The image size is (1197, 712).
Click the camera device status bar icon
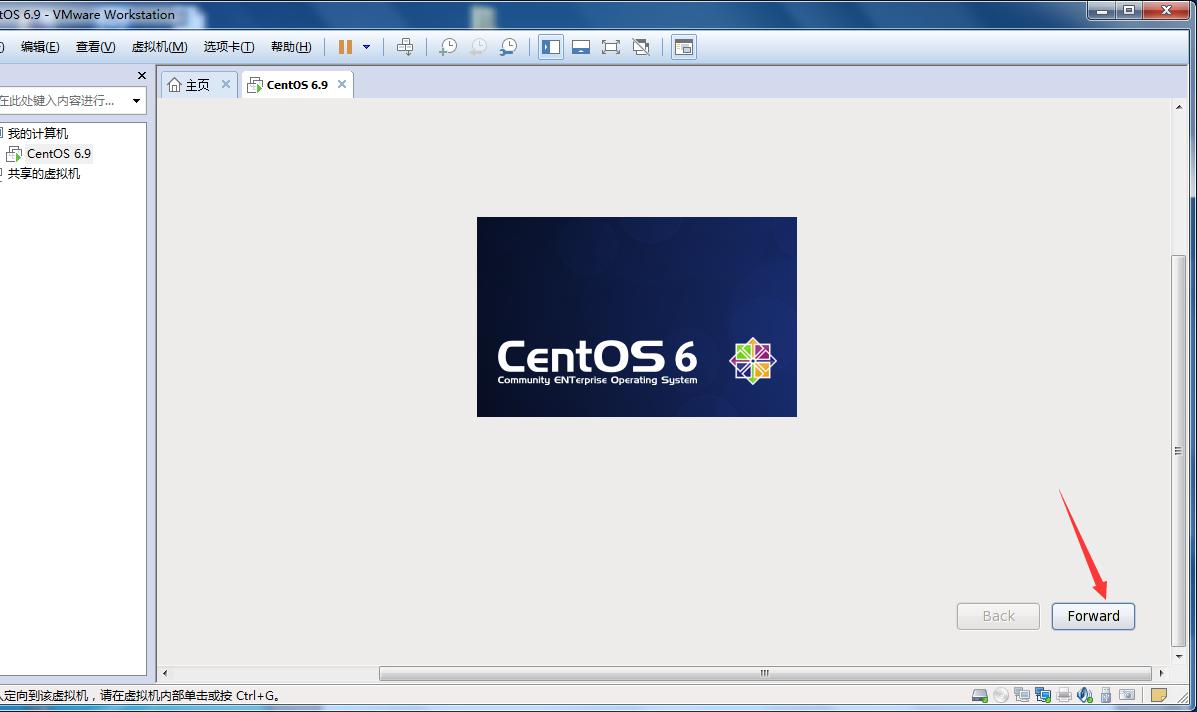[1127, 694]
